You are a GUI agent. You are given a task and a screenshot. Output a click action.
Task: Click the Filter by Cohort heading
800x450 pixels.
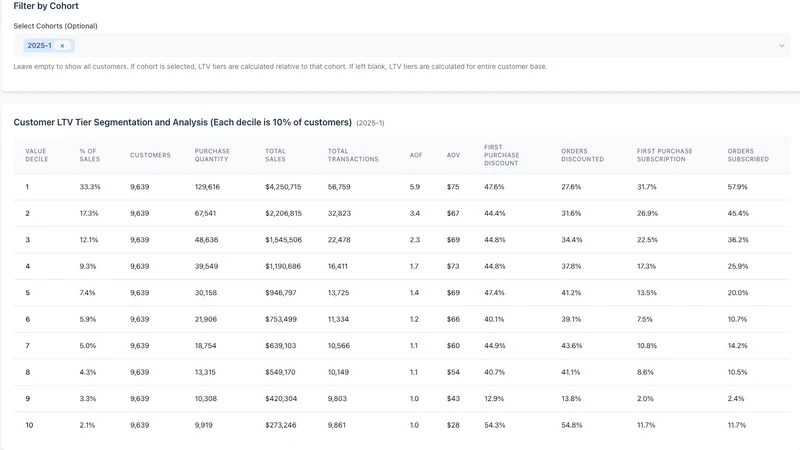46,6
